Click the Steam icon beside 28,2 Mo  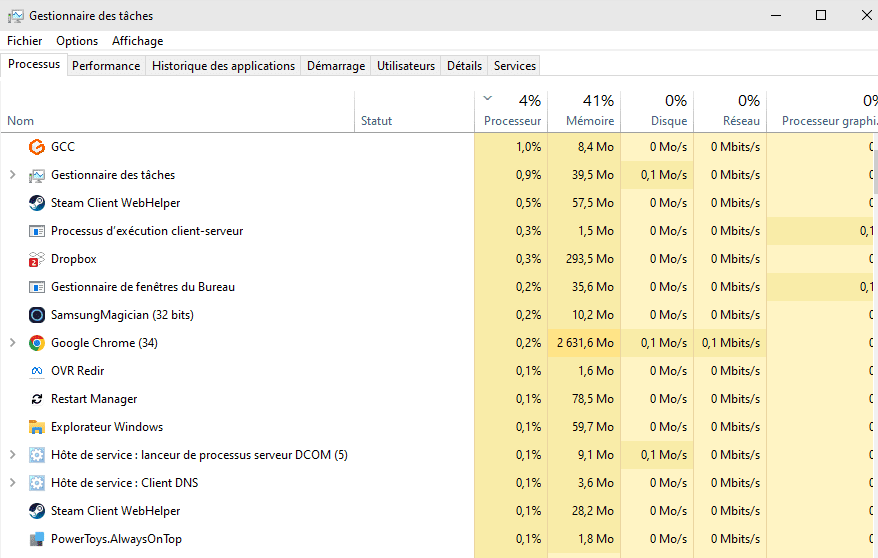click(x=37, y=510)
